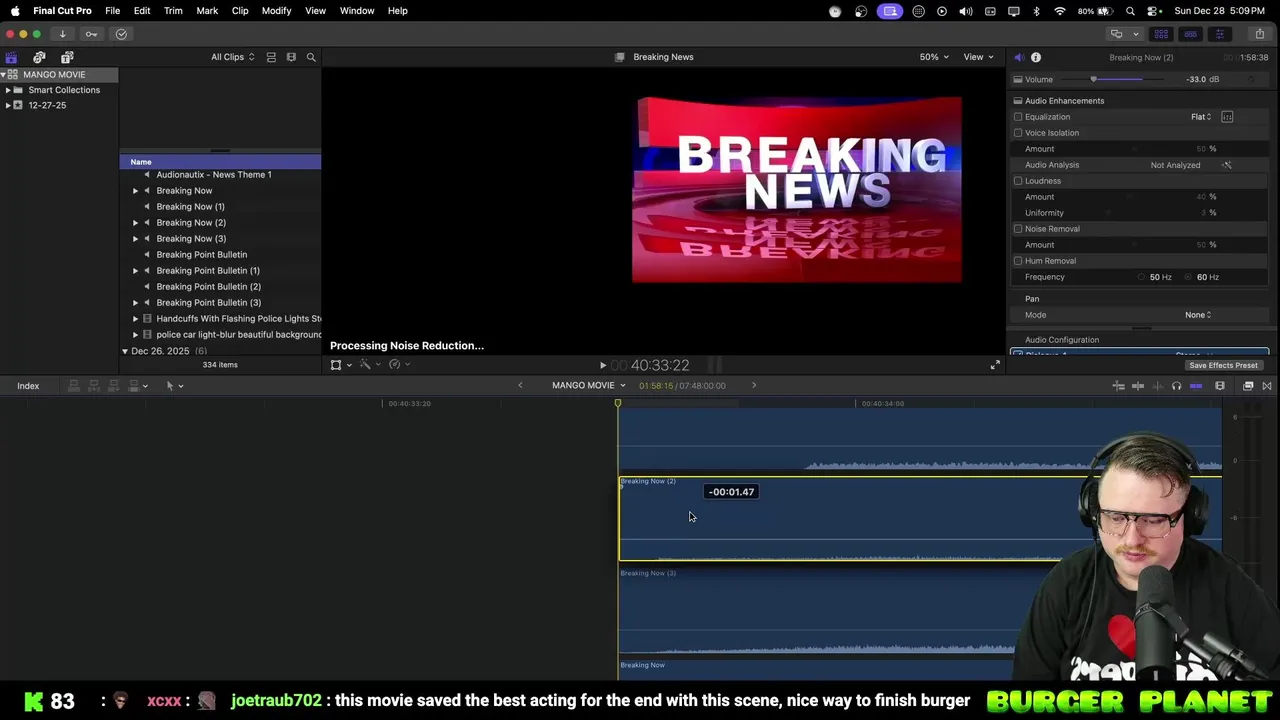The image size is (1280, 720).
Task: Expand the 12-27-25 event
Action: (8, 105)
